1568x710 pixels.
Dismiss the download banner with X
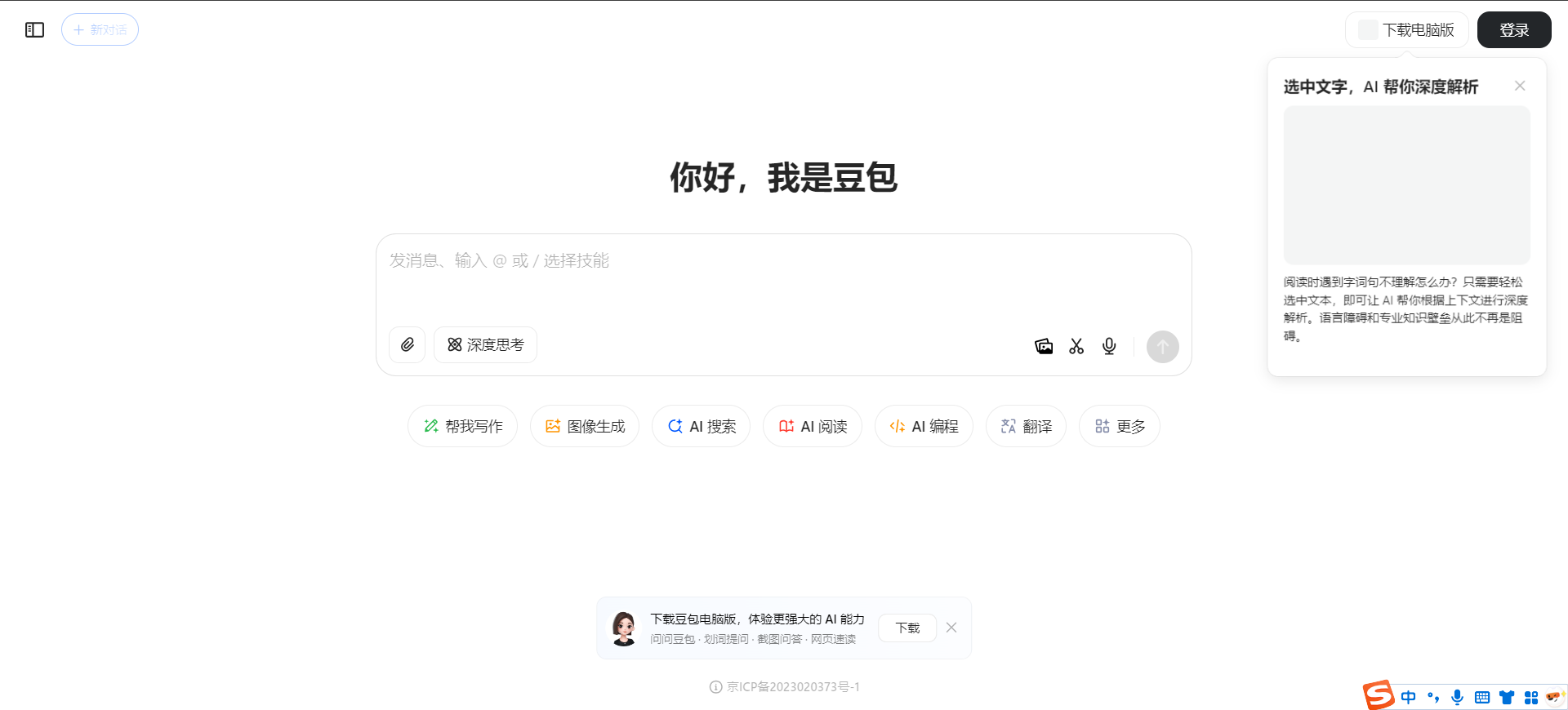coord(951,628)
